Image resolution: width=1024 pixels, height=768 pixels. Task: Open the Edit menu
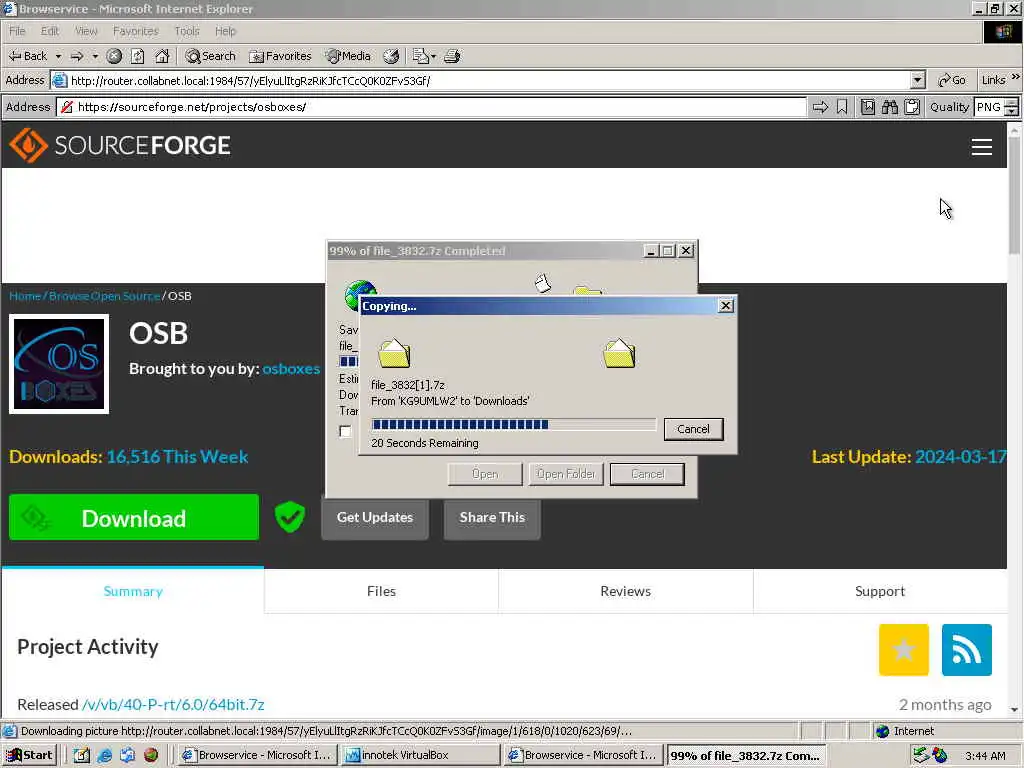50,31
